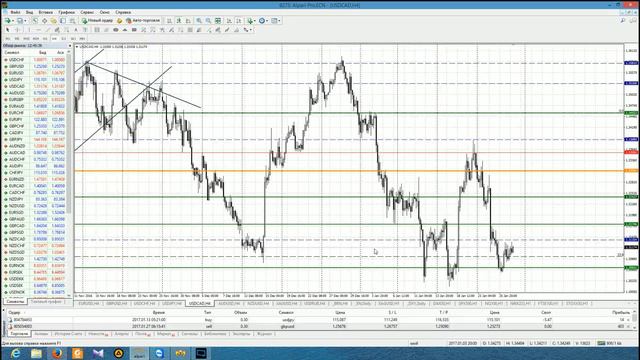Select the Vertical Line tool
This screenshot has height=360, width=640.
click(29, 30)
